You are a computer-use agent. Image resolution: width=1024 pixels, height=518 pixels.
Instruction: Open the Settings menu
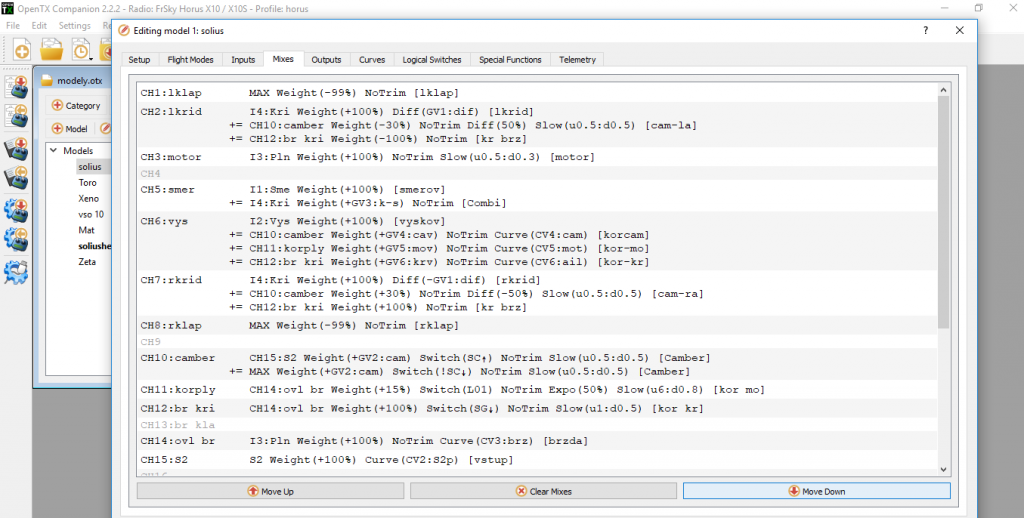(x=74, y=25)
